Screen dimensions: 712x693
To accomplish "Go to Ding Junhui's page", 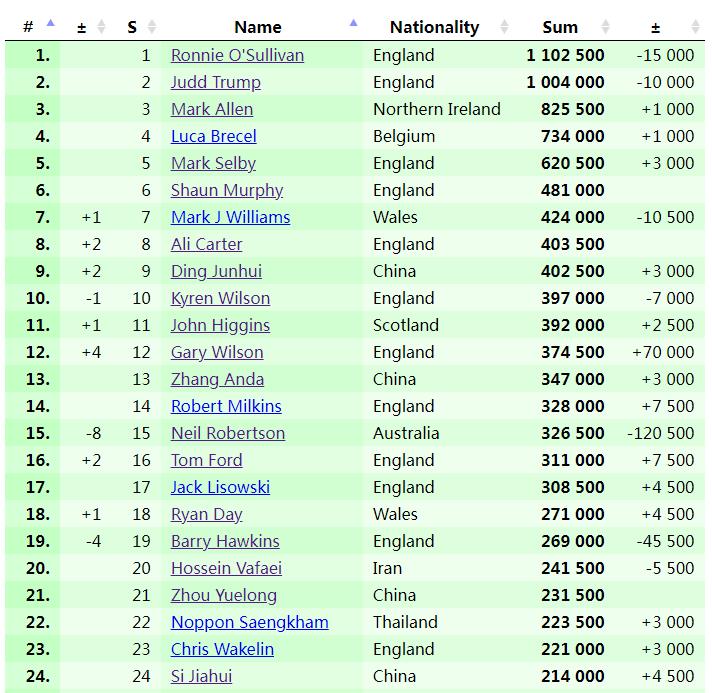I will point(216,271).
